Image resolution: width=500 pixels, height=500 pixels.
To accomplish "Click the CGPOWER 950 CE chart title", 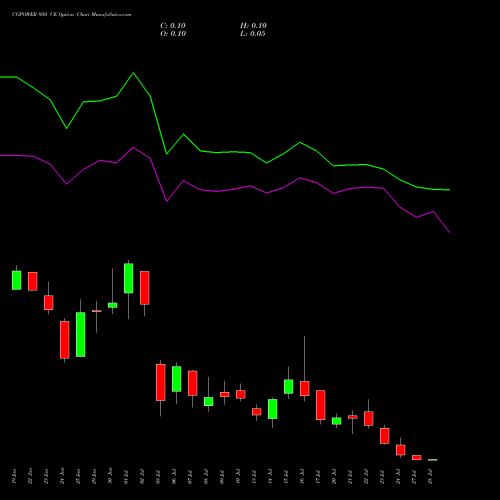I will click(x=71, y=15).
